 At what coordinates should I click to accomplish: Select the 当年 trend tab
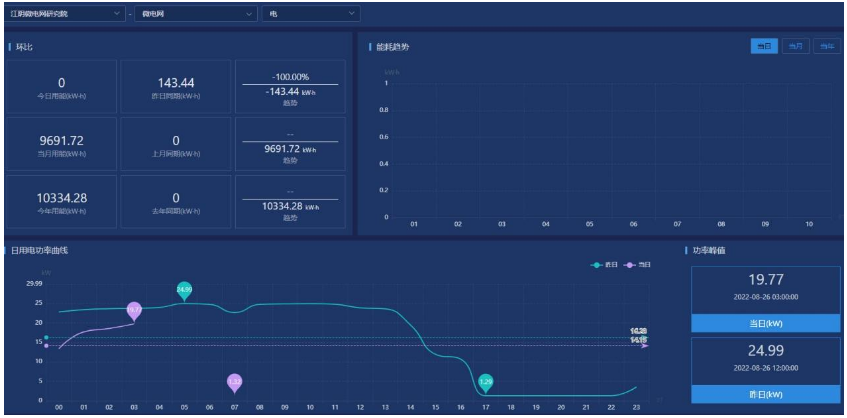[x=826, y=46]
